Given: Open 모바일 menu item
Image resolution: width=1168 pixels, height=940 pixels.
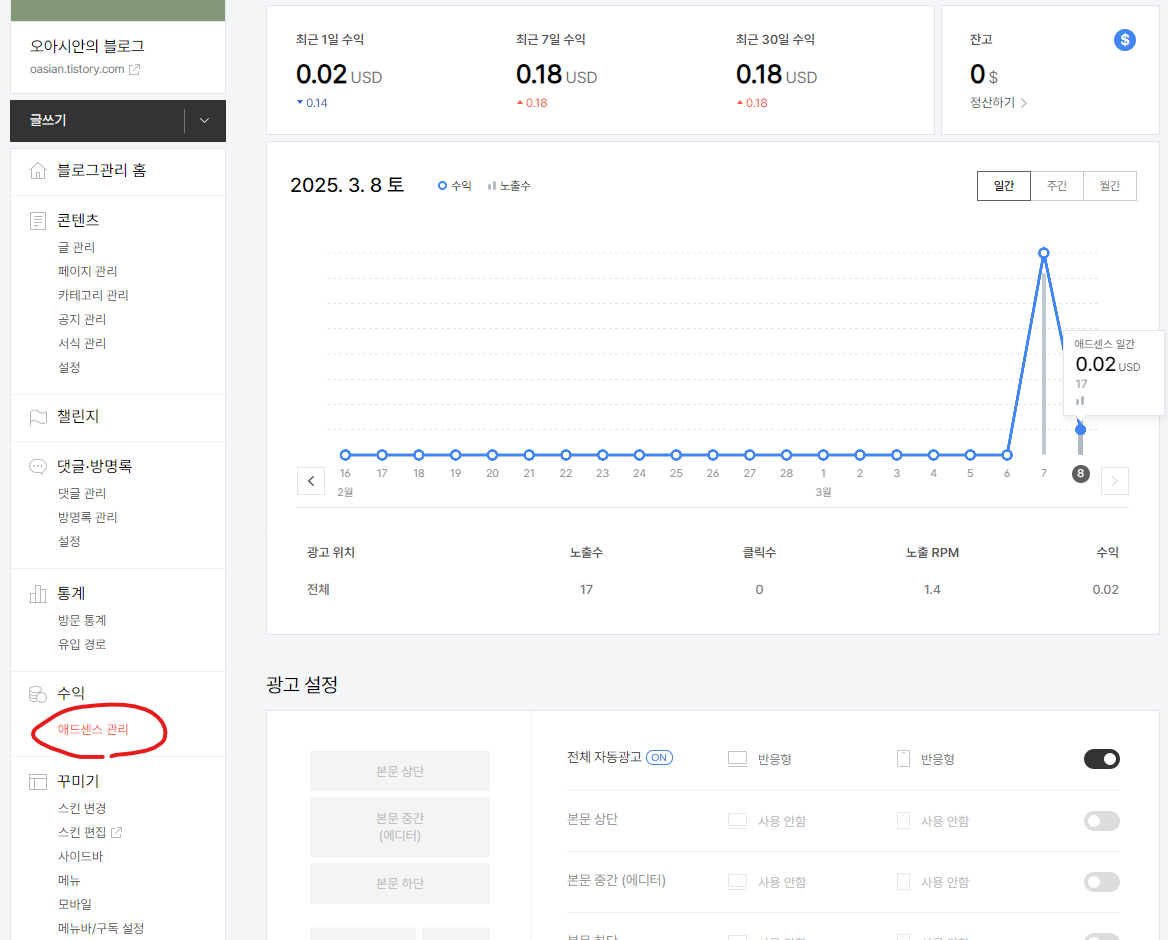Looking at the screenshot, I should [x=74, y=904].
